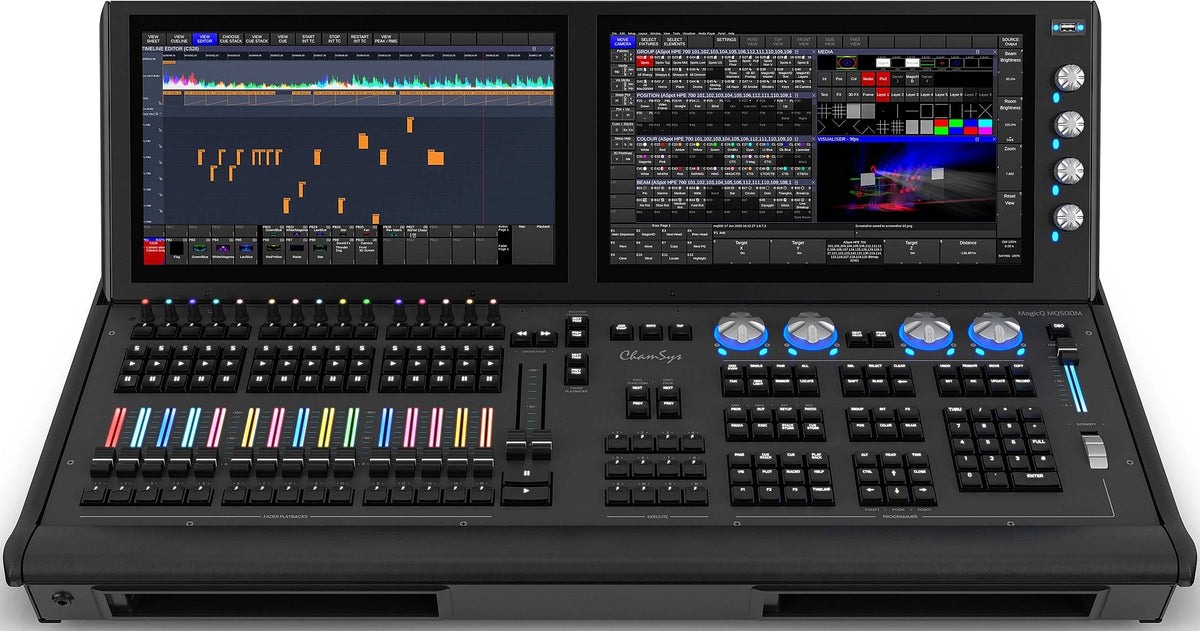Tap SELECT FIXTURES soft button
This screenshot has height=631, width=1200.
(648, 42)
